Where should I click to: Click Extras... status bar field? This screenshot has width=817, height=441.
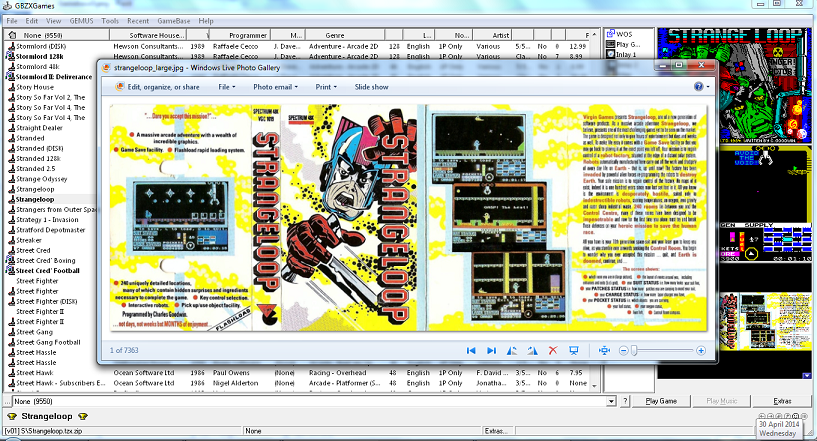[497, 431]
